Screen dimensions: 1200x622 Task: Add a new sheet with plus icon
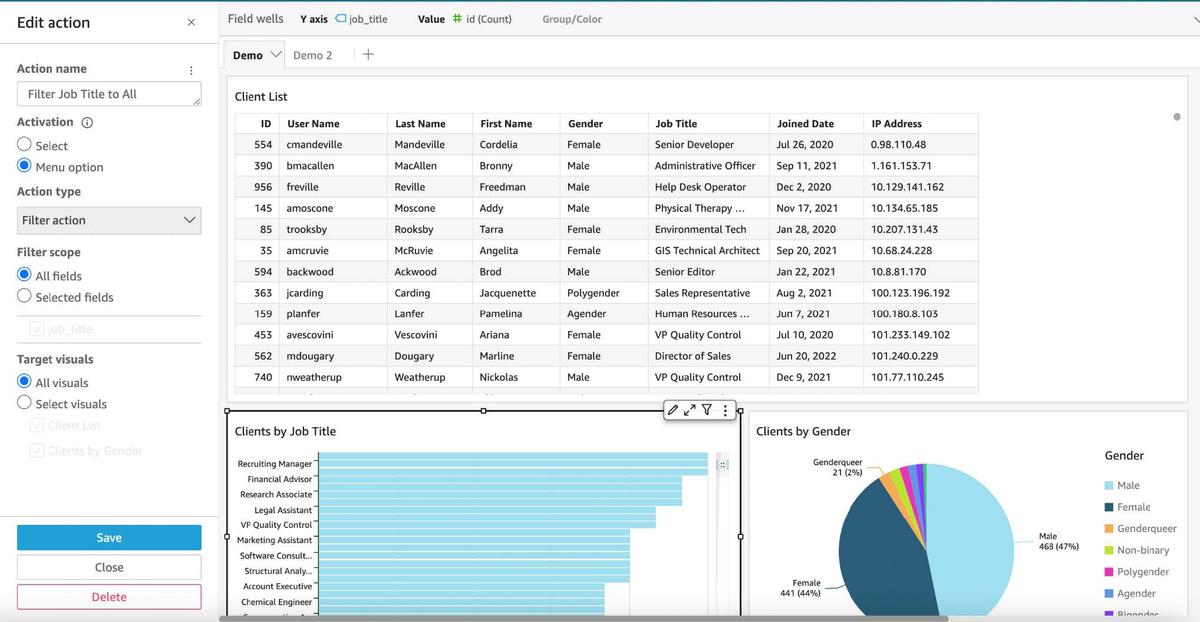click(368, 55)
